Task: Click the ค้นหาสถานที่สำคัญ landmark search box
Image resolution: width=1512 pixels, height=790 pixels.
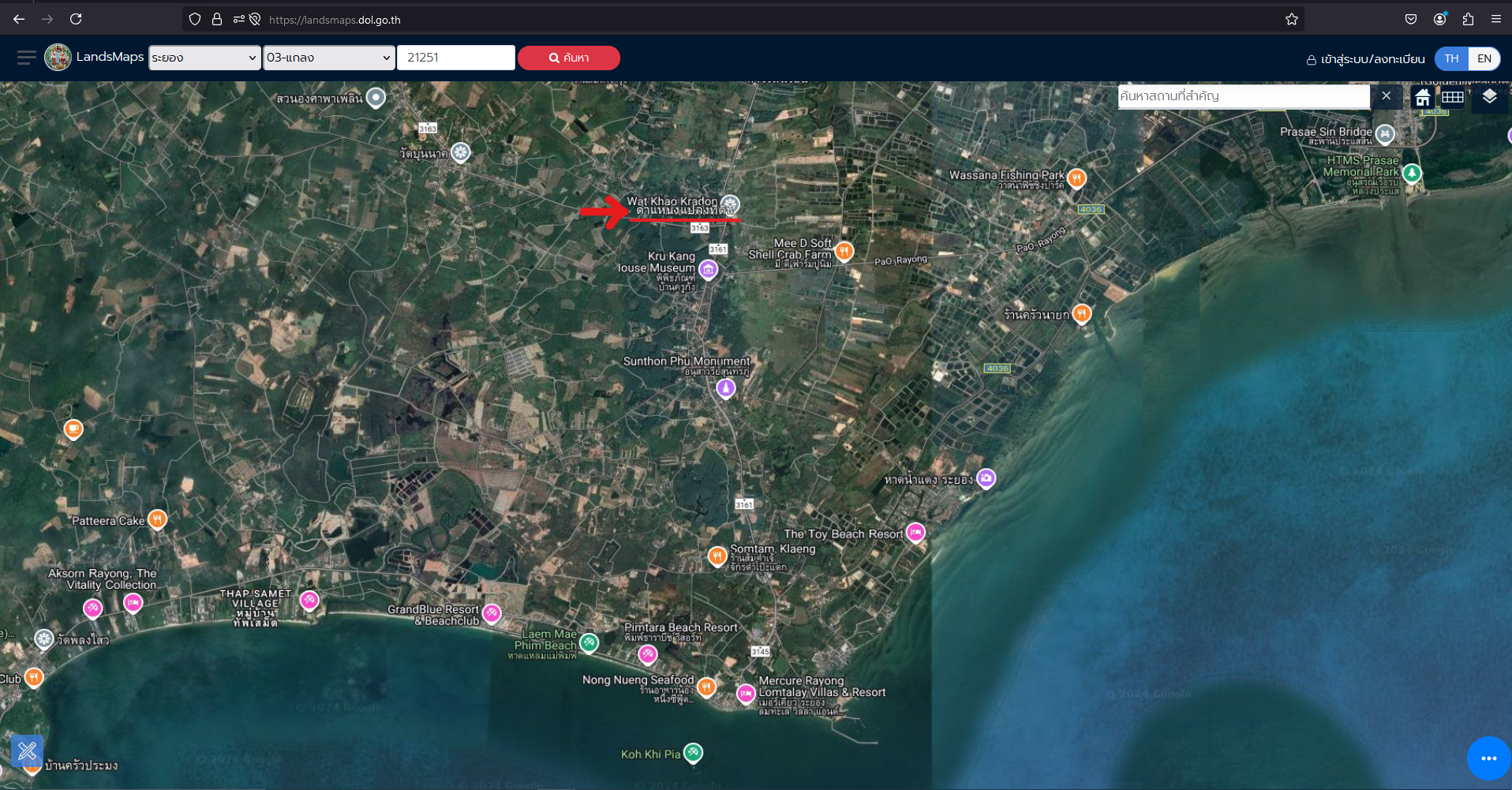Action: [1244, 96]
